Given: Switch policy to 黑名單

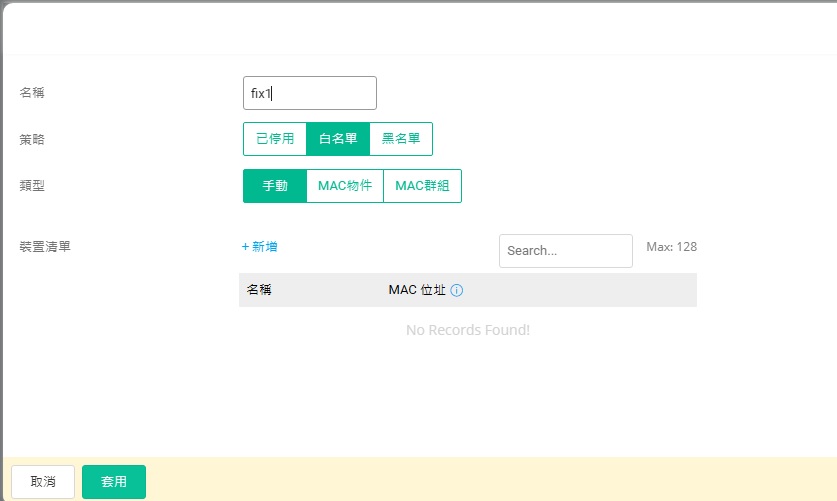Looking at the screenshot, I should [401, 139].
